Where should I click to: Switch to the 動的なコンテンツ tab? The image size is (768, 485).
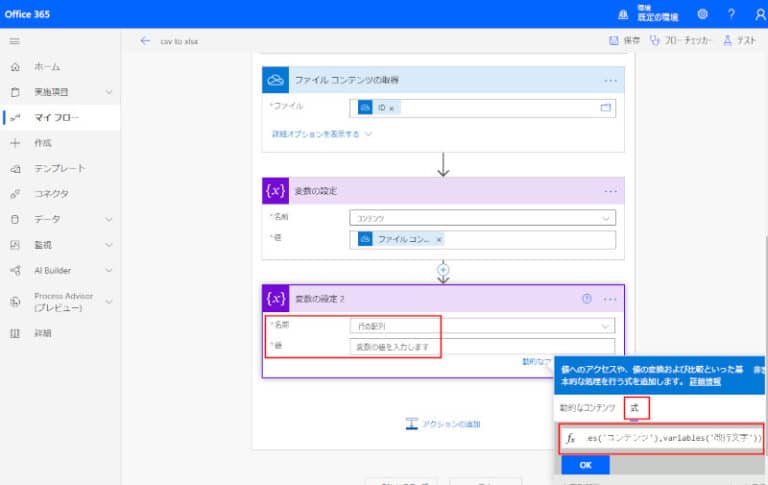click(586, 408)
